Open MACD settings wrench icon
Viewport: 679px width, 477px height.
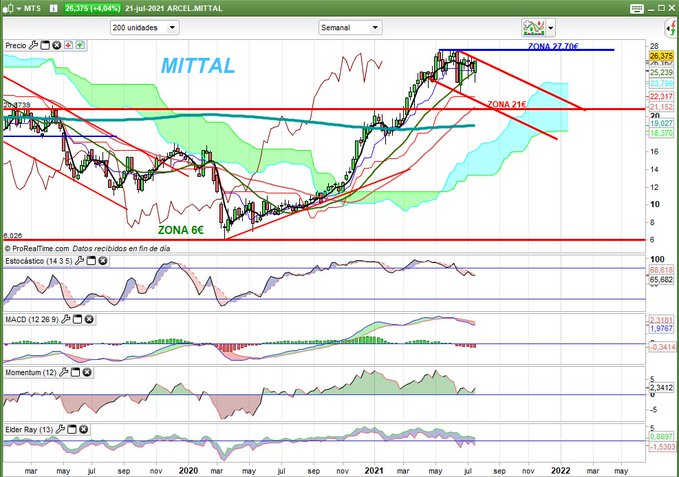tap(65, 319)
